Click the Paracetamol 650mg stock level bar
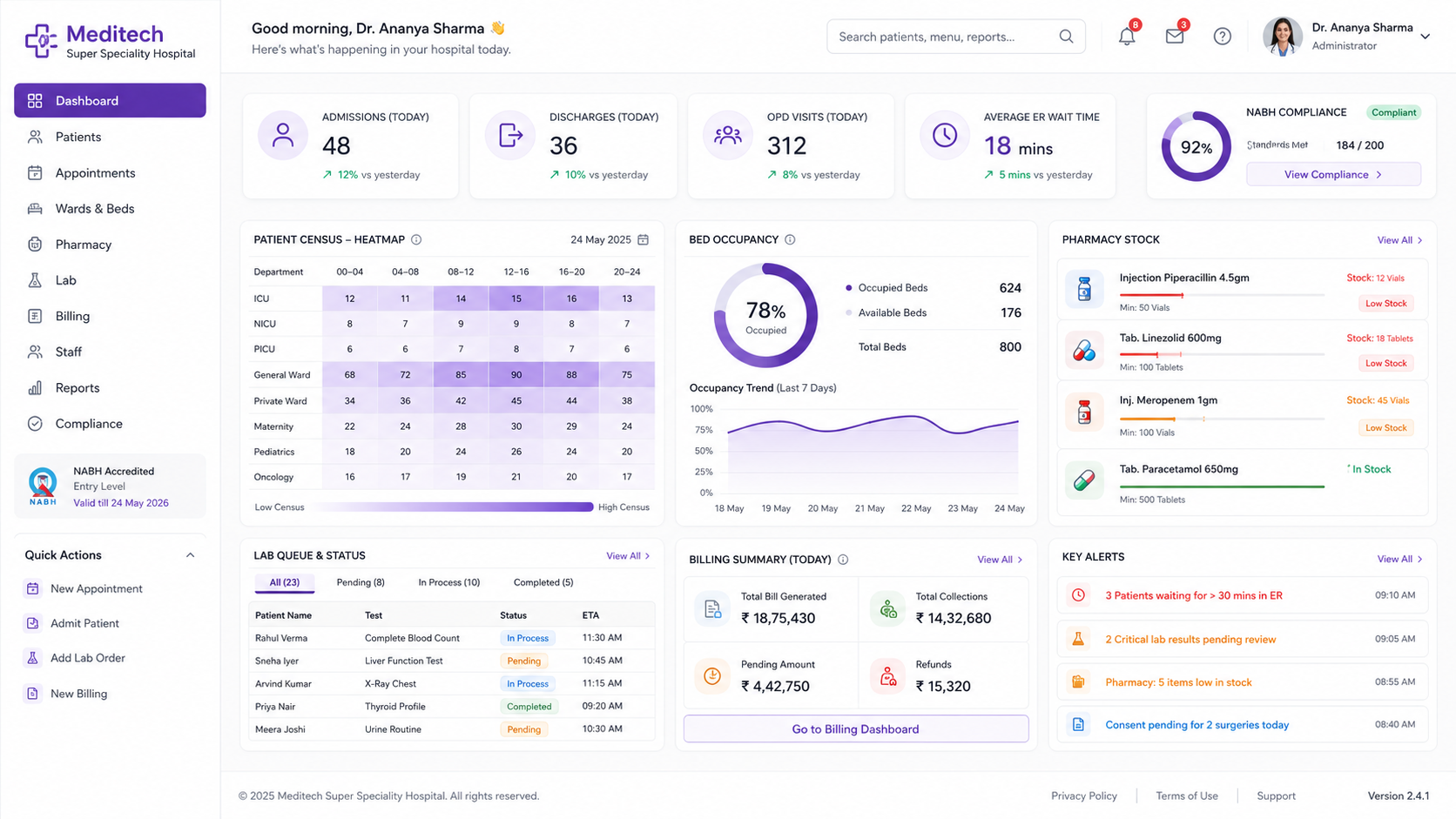 [1222, 487]
